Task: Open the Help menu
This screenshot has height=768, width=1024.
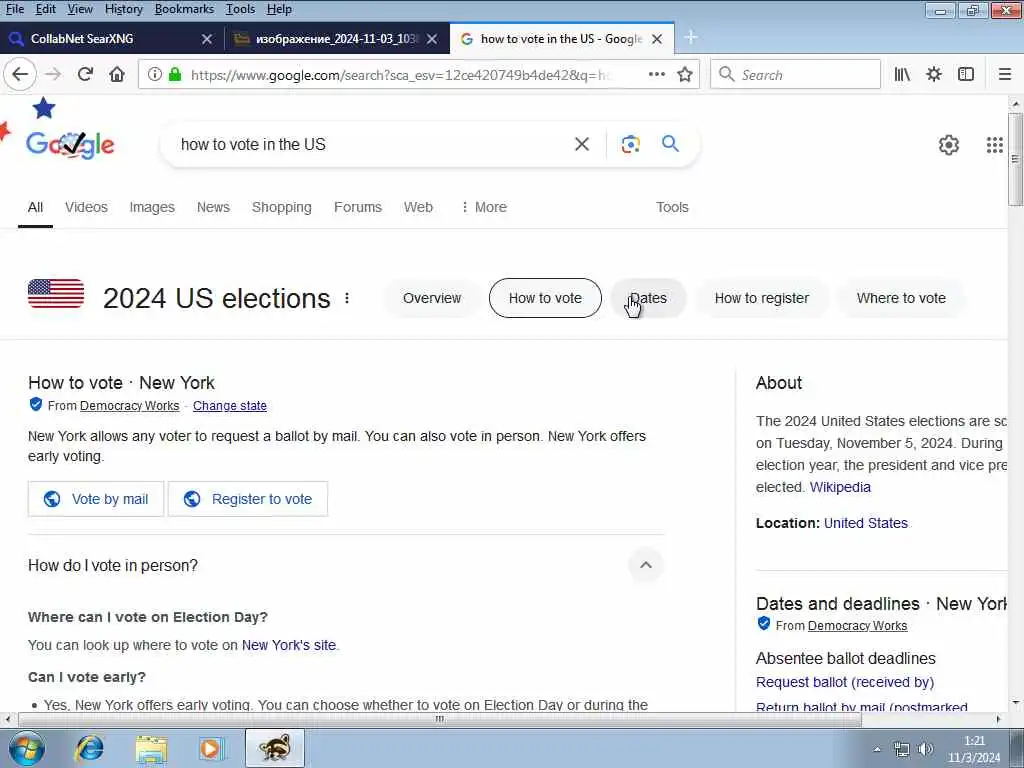Action: [279, 9]
